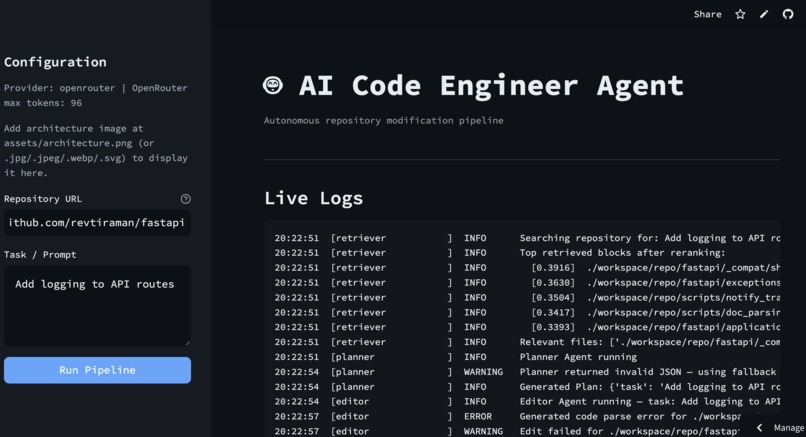The image size is (806, 437).
Task: Click the log line with score 0.3393
Action: point(527,327)
